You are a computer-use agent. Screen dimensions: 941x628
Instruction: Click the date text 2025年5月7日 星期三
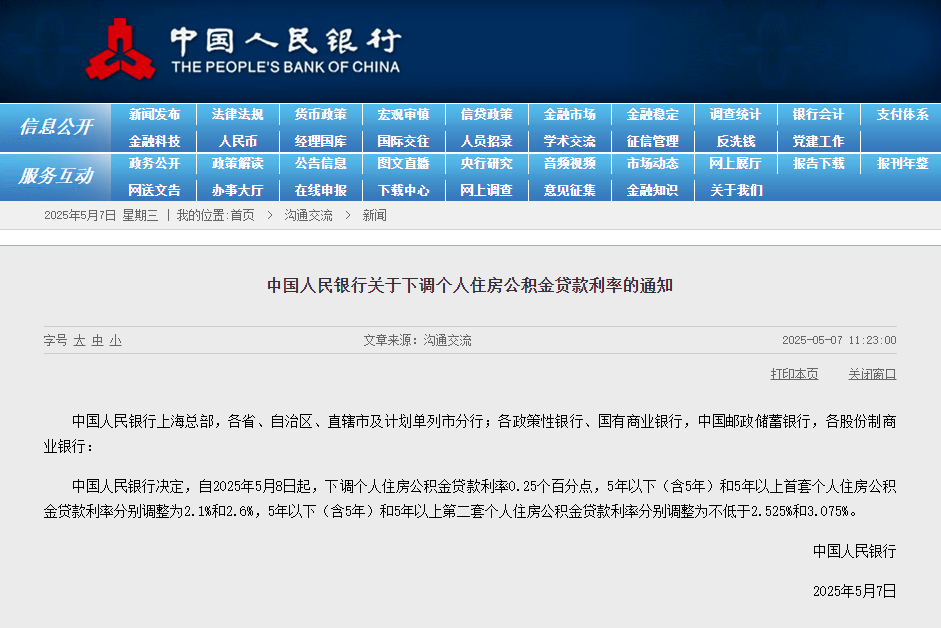(x=101, y=216)
